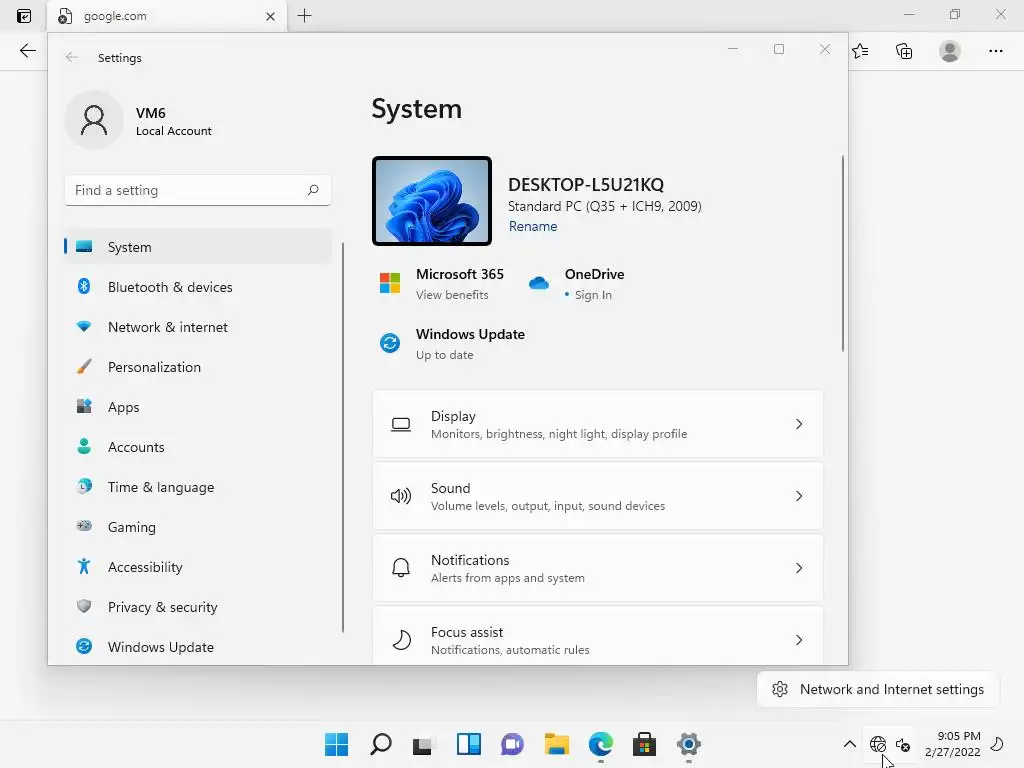Image resolution: width=1024 pixels, height=768 pixels.
Task: Open Privacy & security settings
Action: (198, 607)
